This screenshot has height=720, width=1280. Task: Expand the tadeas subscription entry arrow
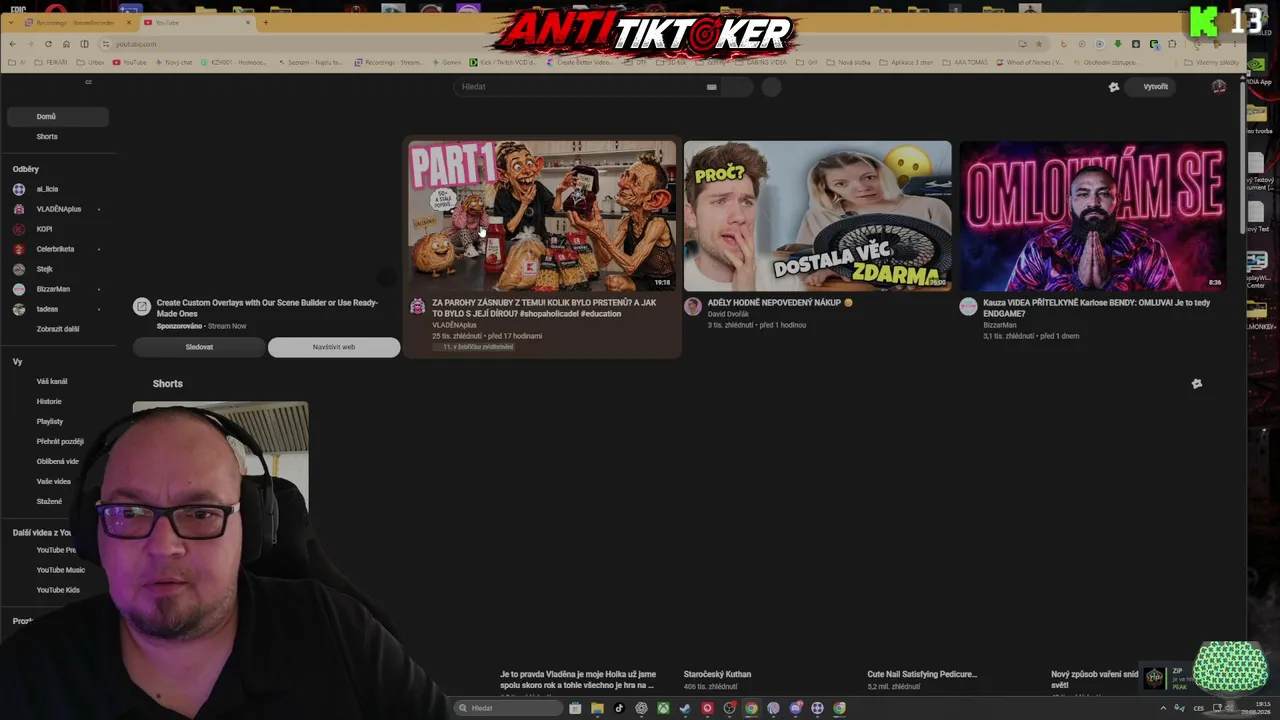click(x=98, y=309)
